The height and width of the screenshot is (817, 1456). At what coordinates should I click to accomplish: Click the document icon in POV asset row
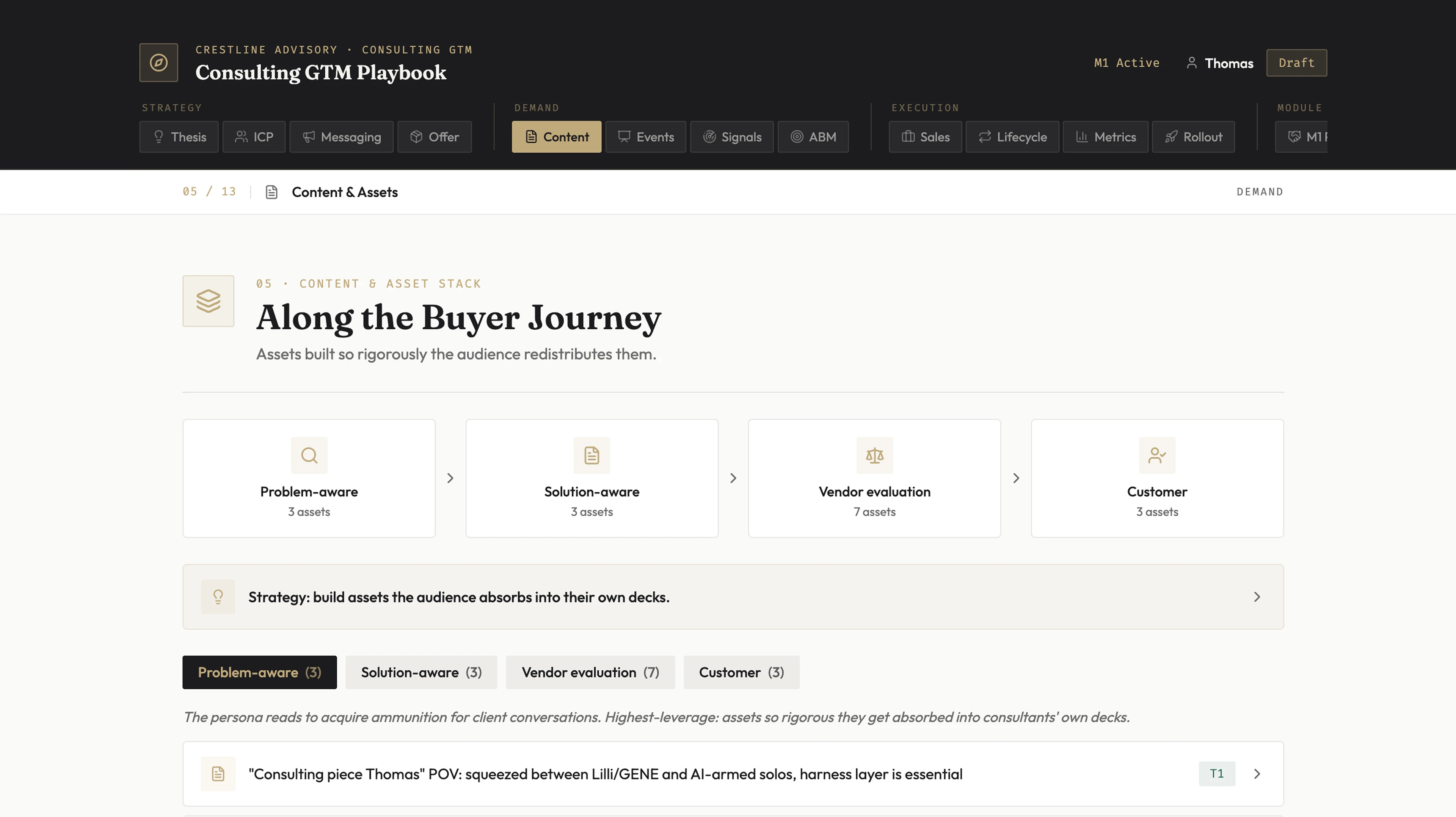point(218,774)
